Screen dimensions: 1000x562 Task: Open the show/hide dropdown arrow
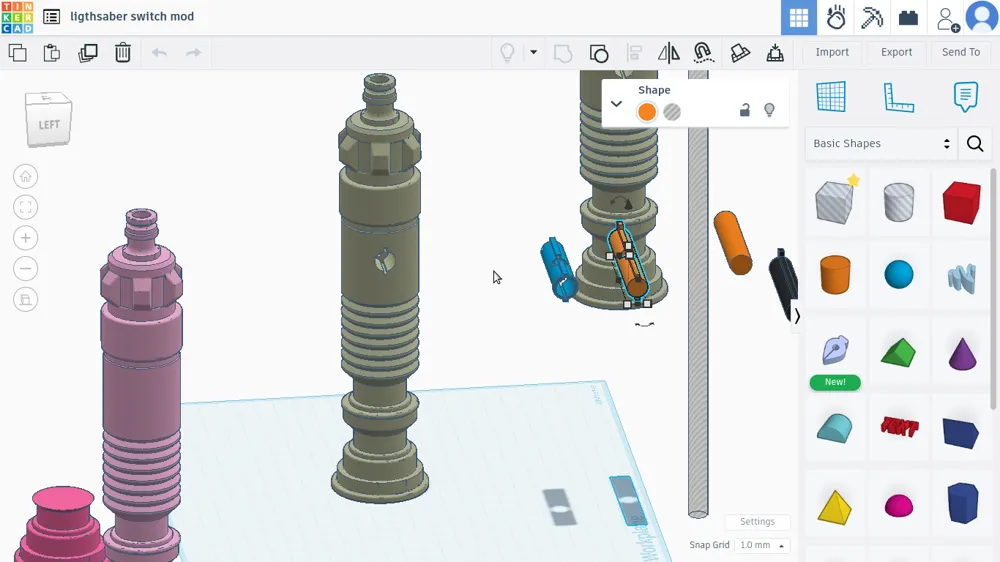pos(534,52)
